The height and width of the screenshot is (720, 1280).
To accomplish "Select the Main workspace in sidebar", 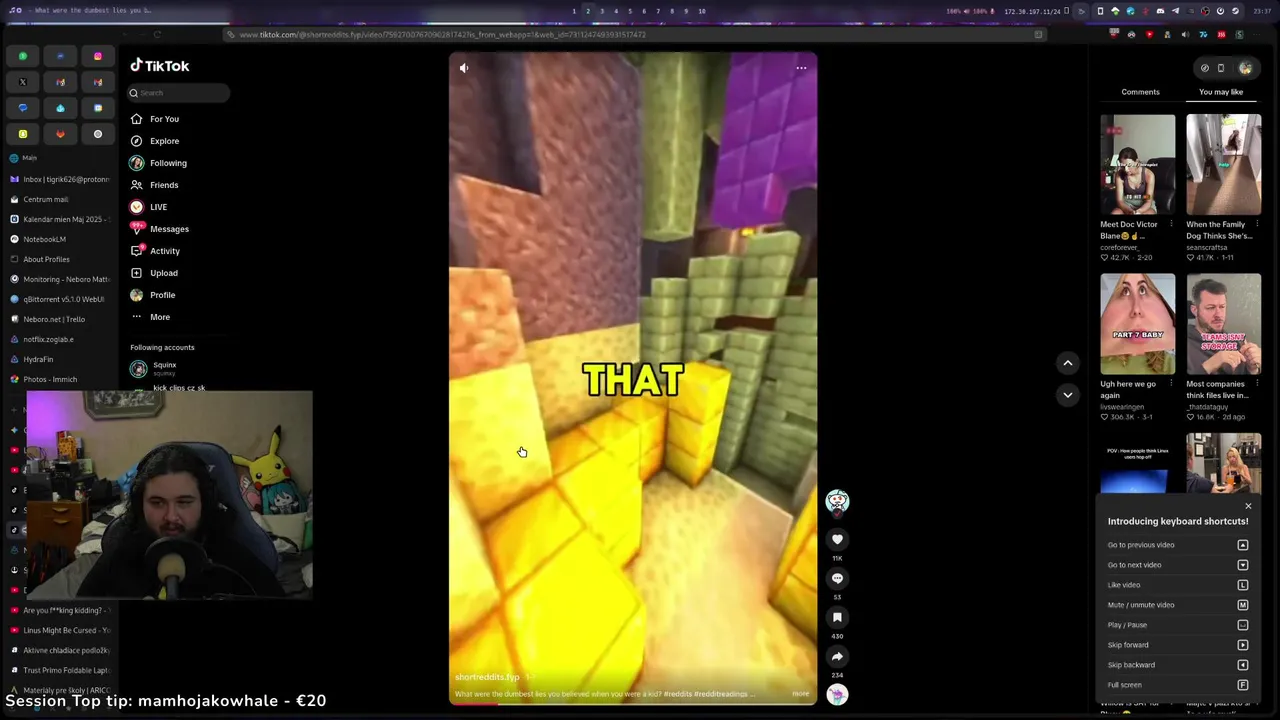I will coord(28,158).
